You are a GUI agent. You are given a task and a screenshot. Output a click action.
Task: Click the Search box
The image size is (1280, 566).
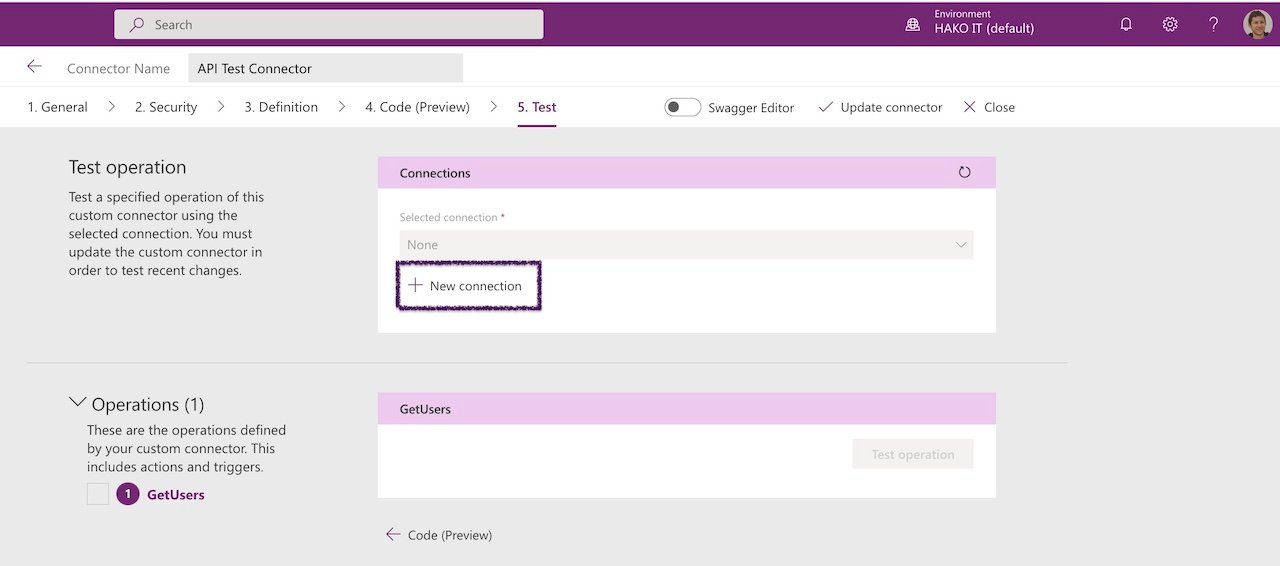coord(329,25)
